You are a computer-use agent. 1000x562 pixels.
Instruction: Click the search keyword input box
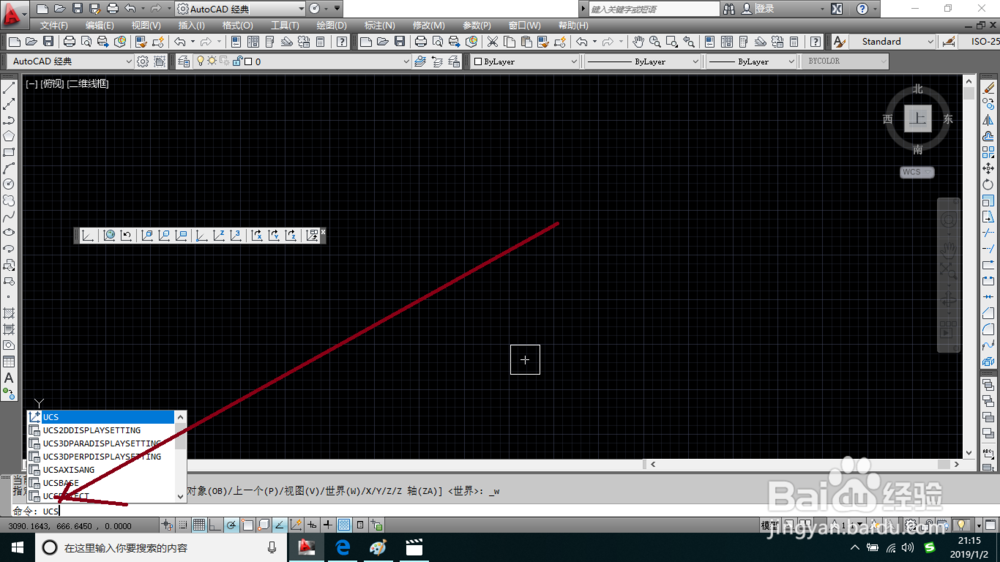click(654, 9)
